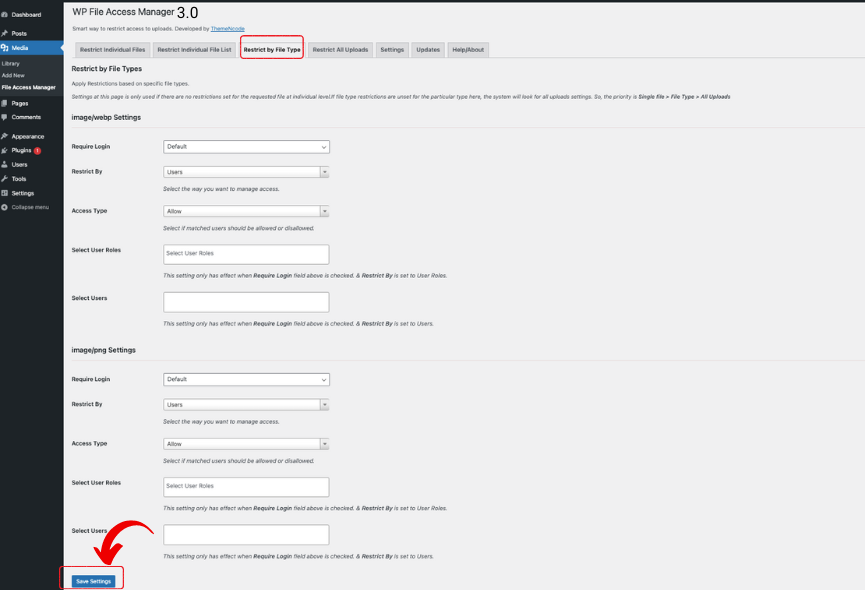This screenshot has width=865, height=590.
Task: Click the Collapse menu arrow icon
Action: click(x=4, y=207)
